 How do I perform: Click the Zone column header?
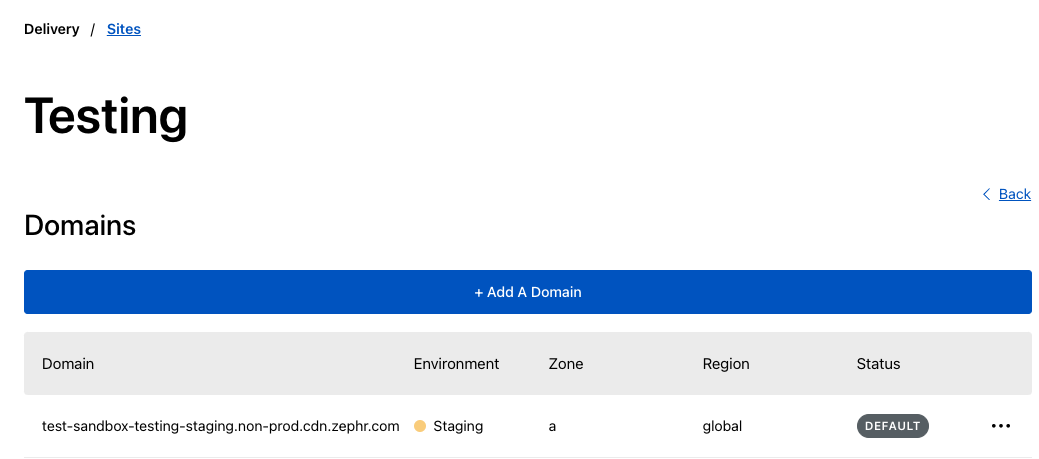point(566,364)
